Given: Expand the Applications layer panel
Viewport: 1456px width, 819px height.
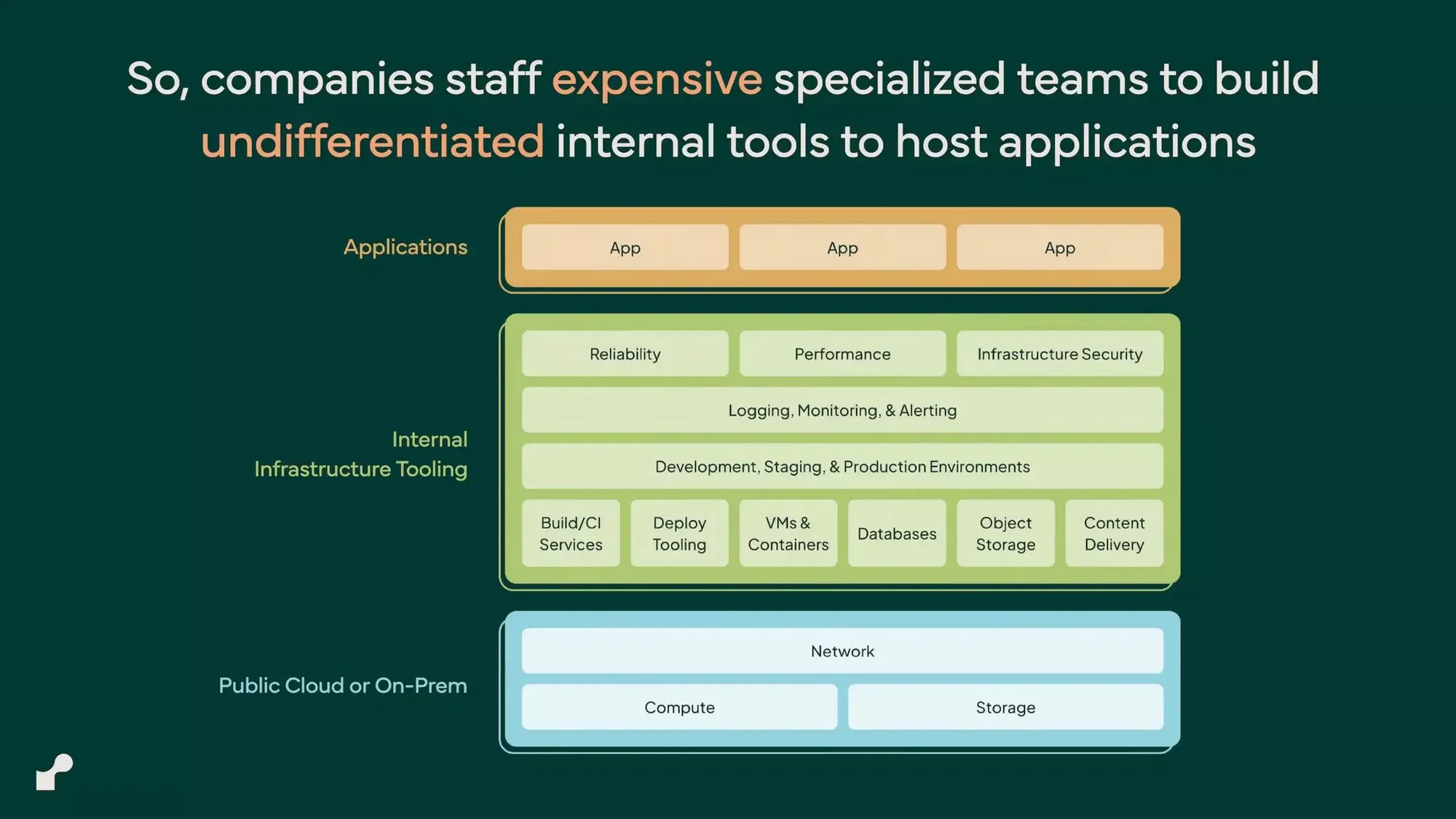Looking at the screenshot, I should (x=842, y=247).
